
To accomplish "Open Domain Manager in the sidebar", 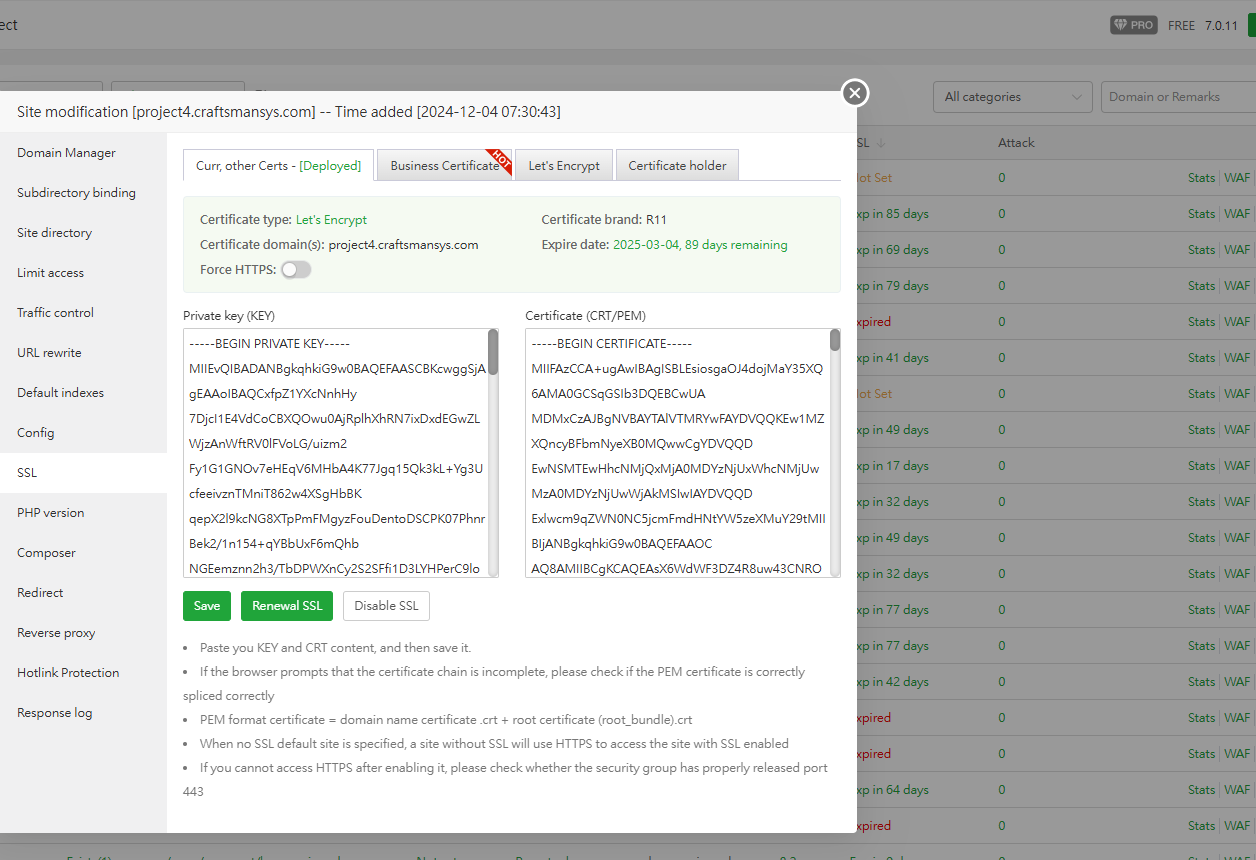I will point(66,153).
